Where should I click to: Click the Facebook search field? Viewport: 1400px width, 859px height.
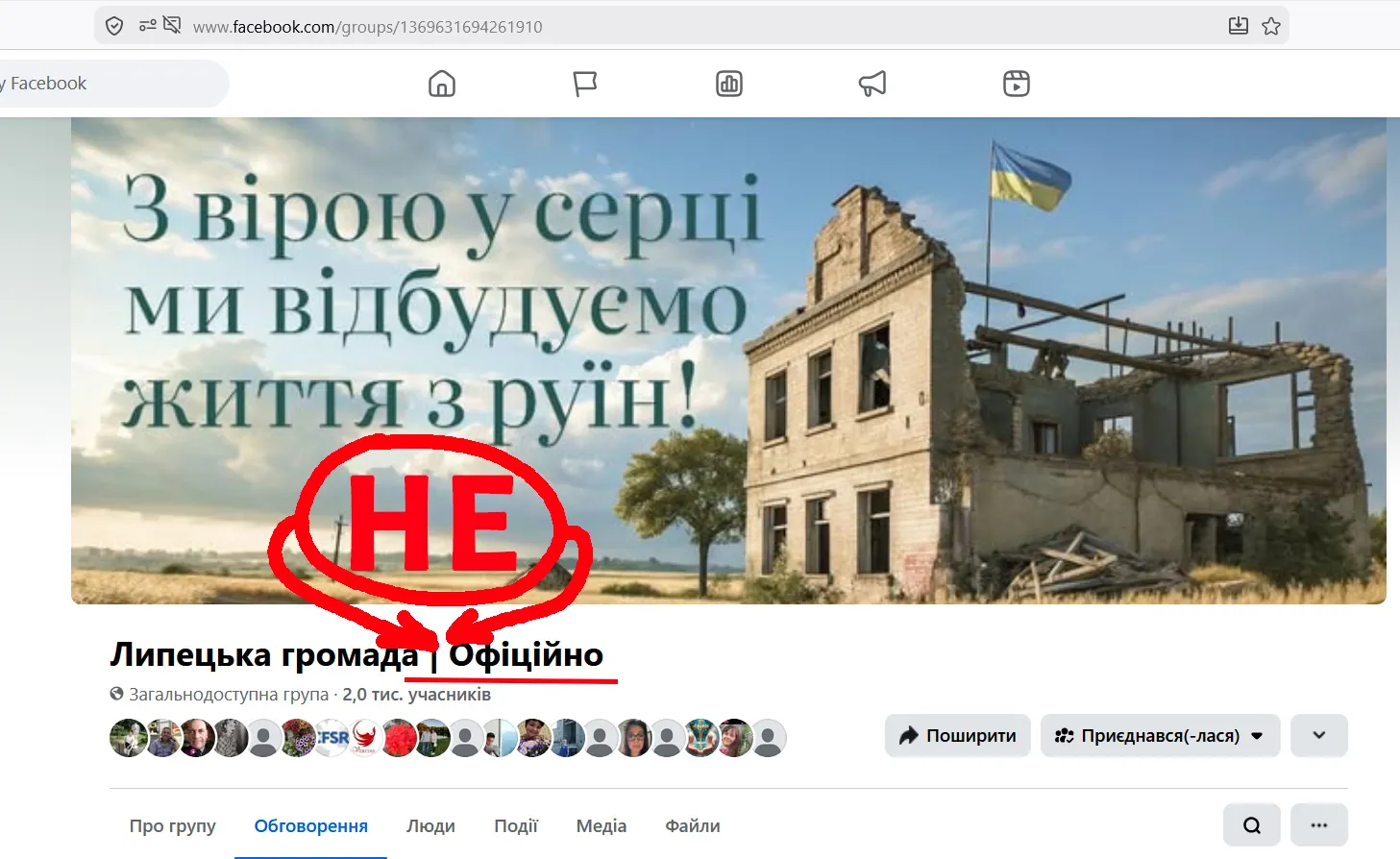[x=114, y=84]
